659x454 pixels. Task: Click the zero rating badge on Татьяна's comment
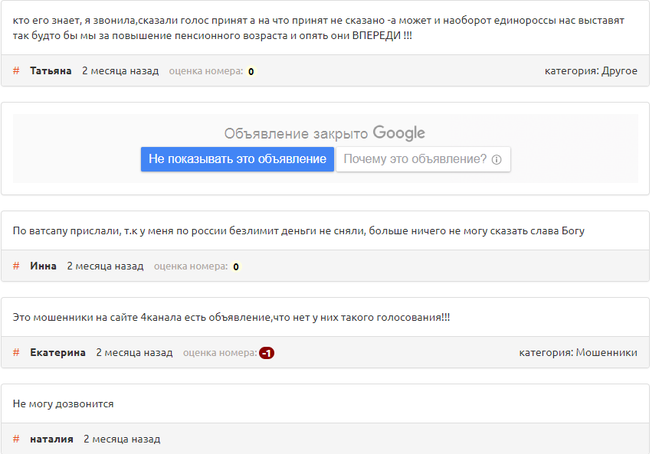pyautogui.click(x=250, y=72)
